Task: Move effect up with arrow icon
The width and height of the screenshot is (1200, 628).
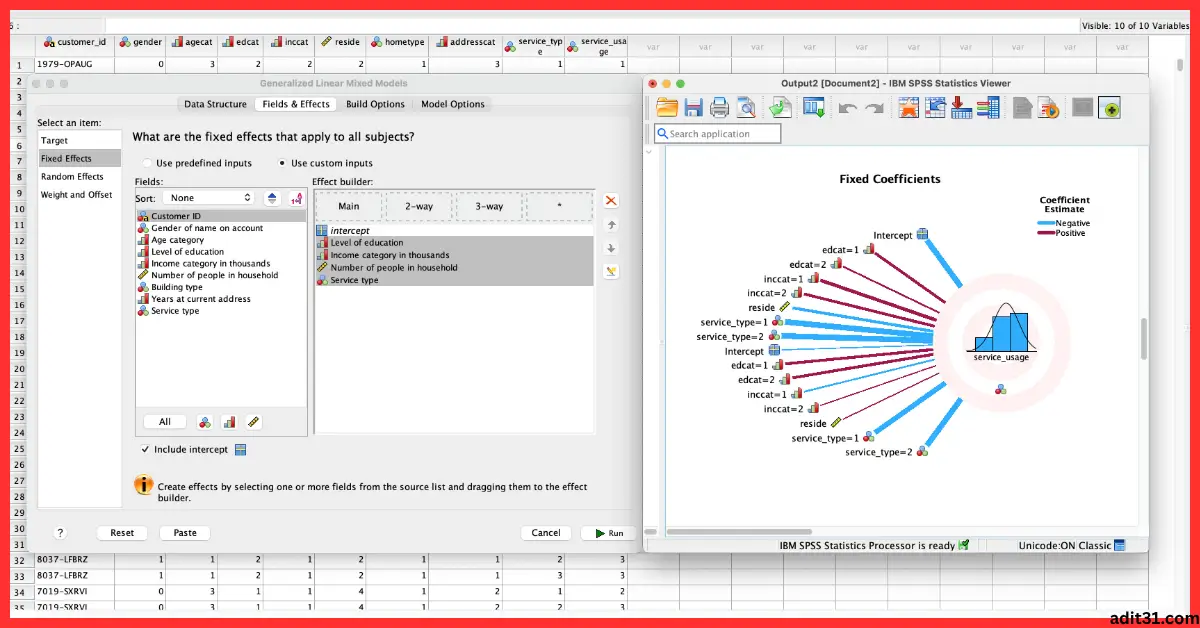Action: (x=611, y=225)
